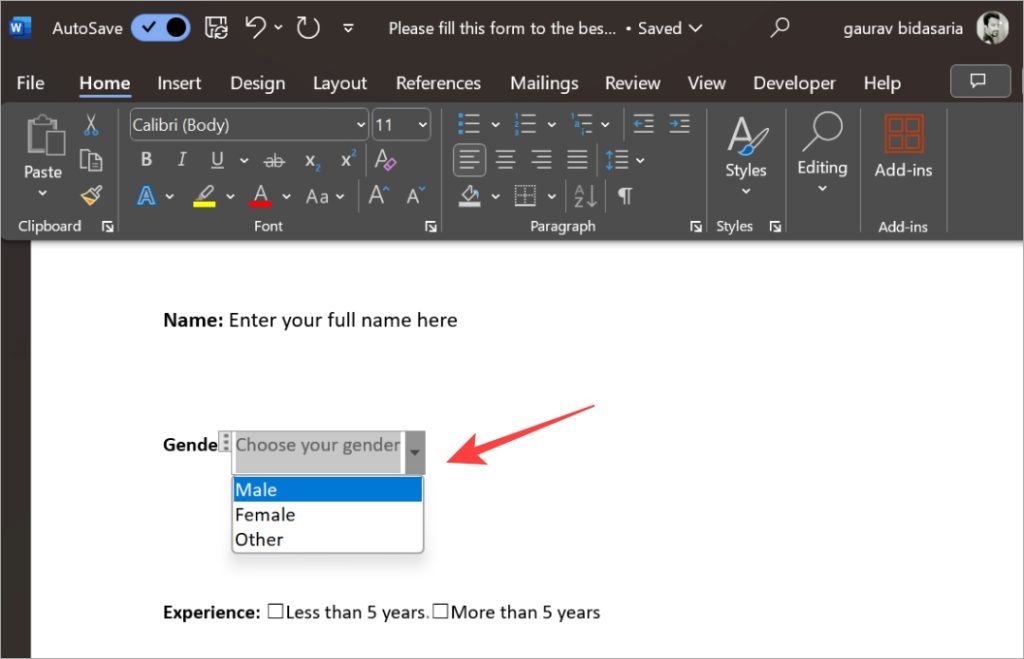The width and height of the screenshot is (1024, 659).
Task: Click the Bullets list icon
Action: pos(469,123)
